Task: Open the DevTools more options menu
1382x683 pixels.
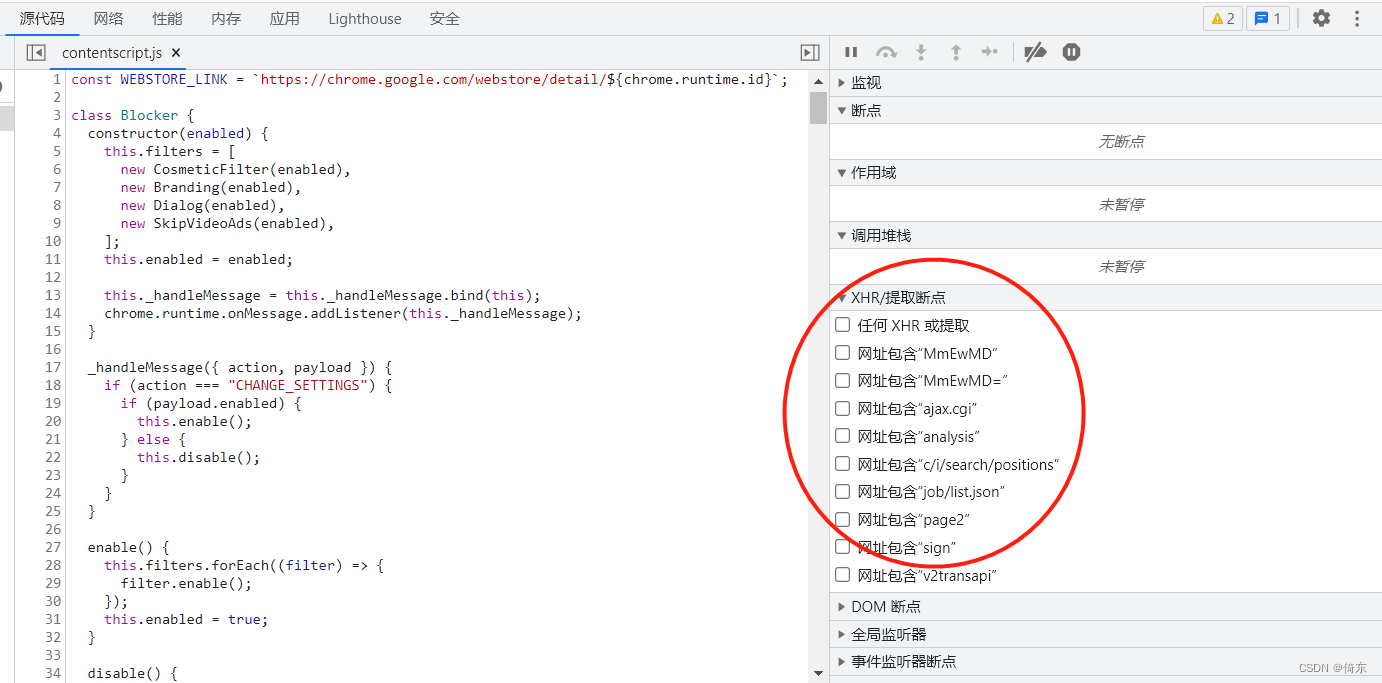Action: [x=1357, y=18]
